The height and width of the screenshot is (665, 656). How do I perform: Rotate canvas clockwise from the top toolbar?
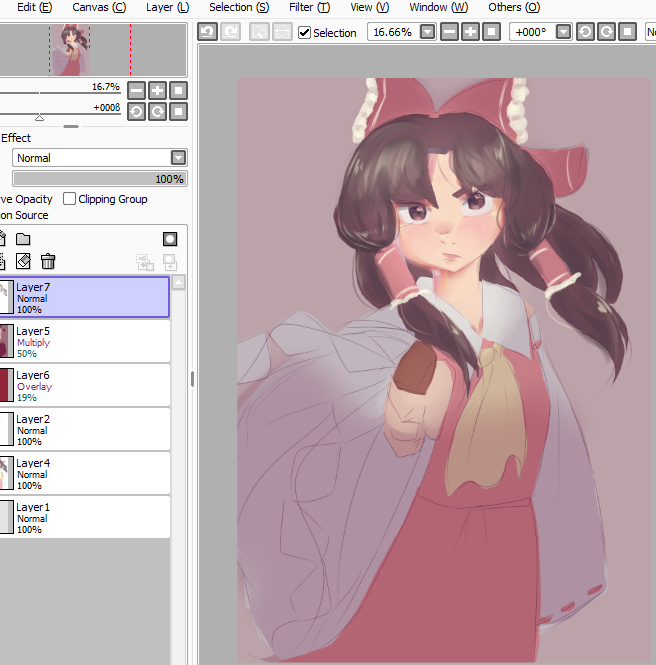[606, 32]
